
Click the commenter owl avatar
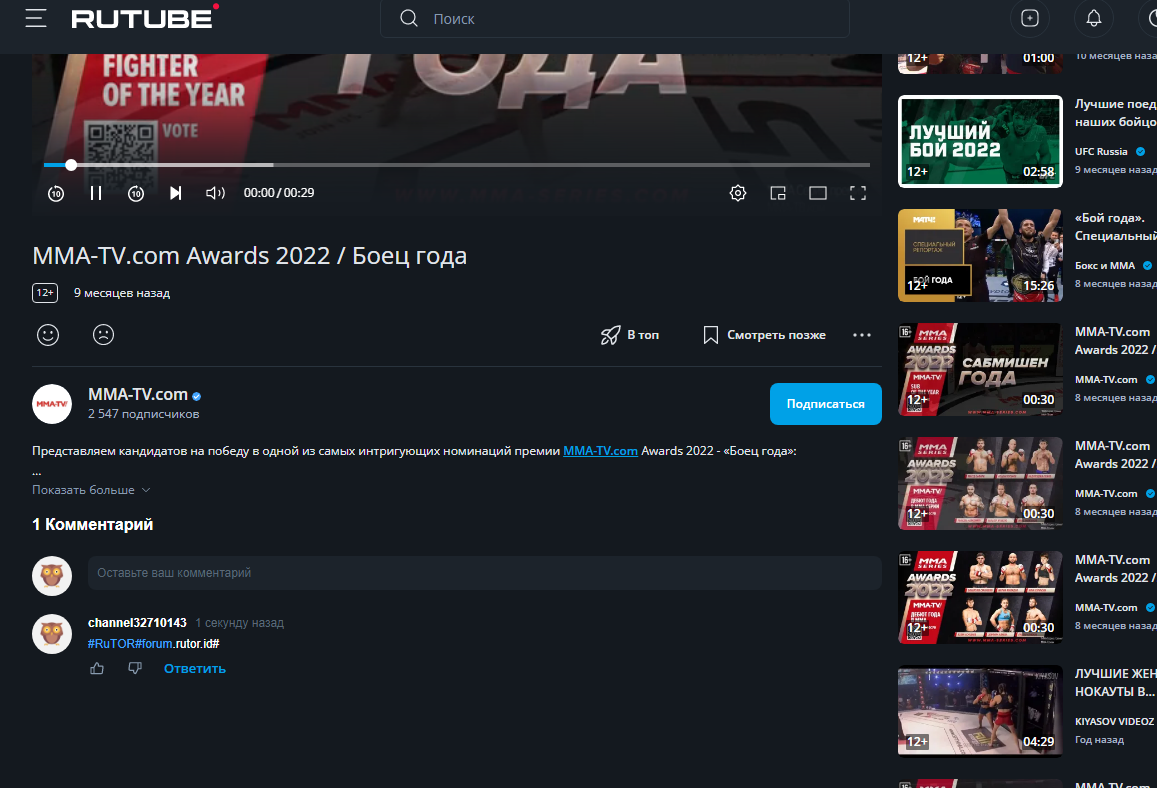pyautogui.click(x=52, y=634)
